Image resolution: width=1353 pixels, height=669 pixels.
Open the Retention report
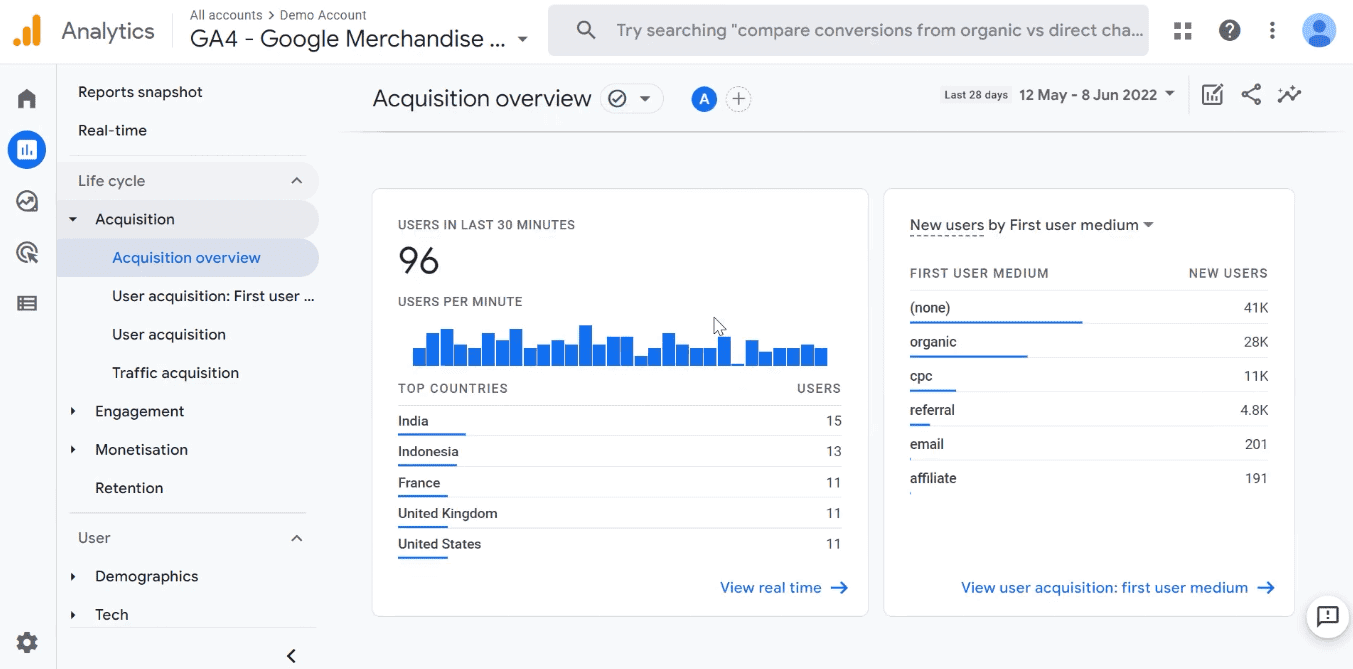(x=129, y=488)
